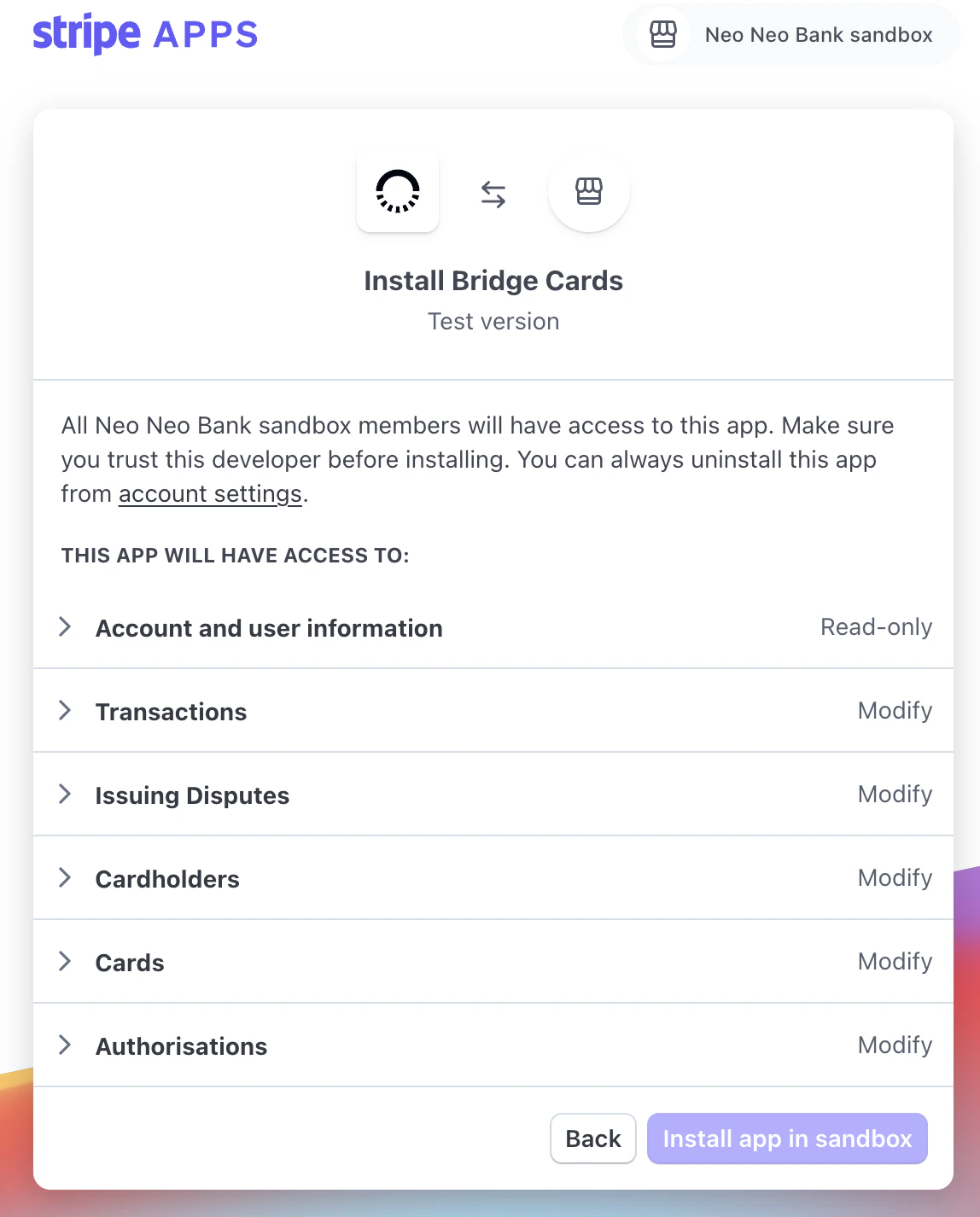Expand the Cards permission details

[65, 961]
